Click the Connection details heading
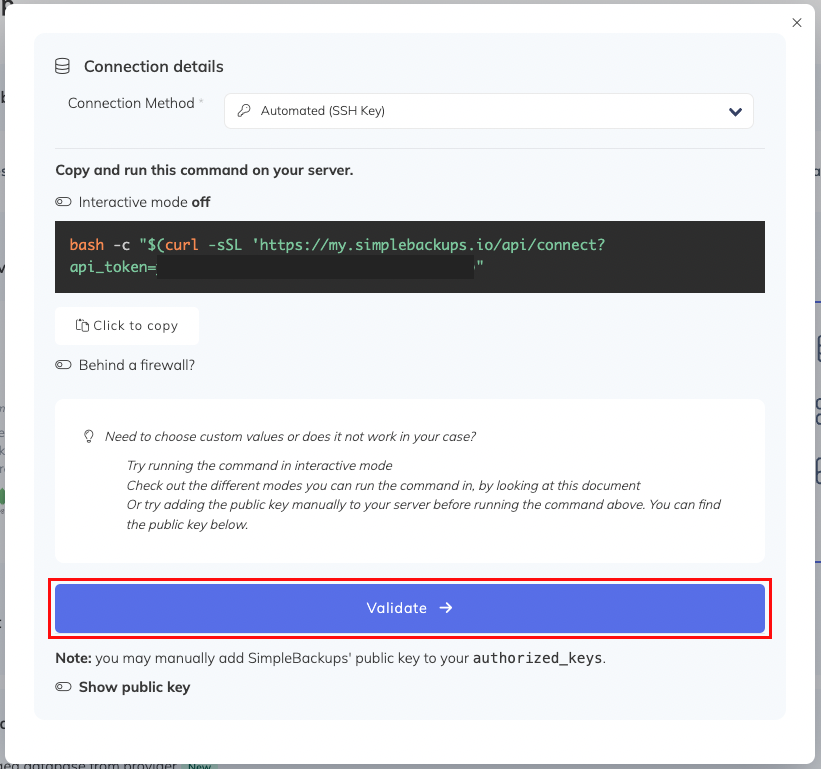The image size is (821, 769). coord(153,66)
